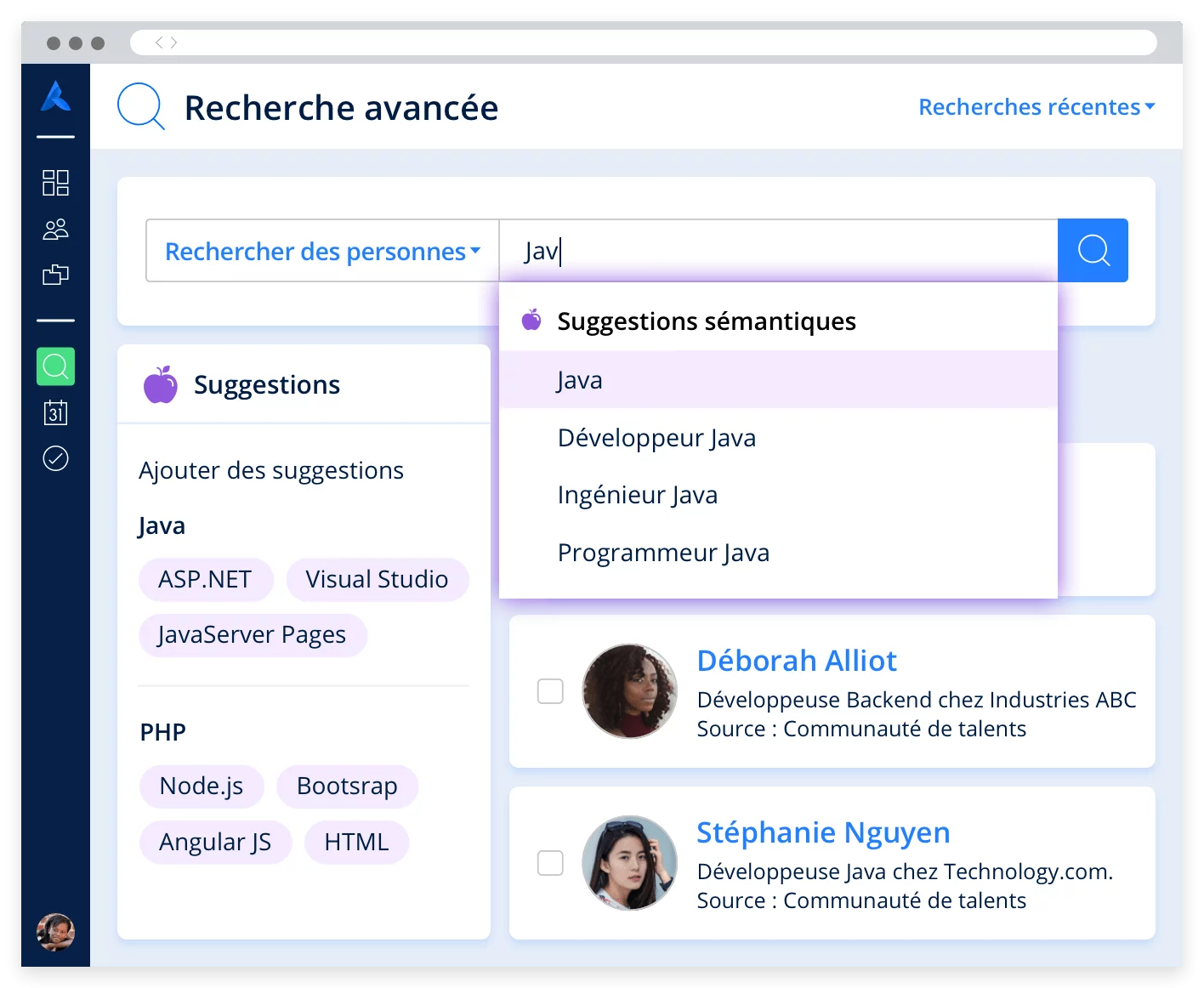Check the box beside Stéphanie Nguyen
The image size is (1204, 988).
[550, 863]
